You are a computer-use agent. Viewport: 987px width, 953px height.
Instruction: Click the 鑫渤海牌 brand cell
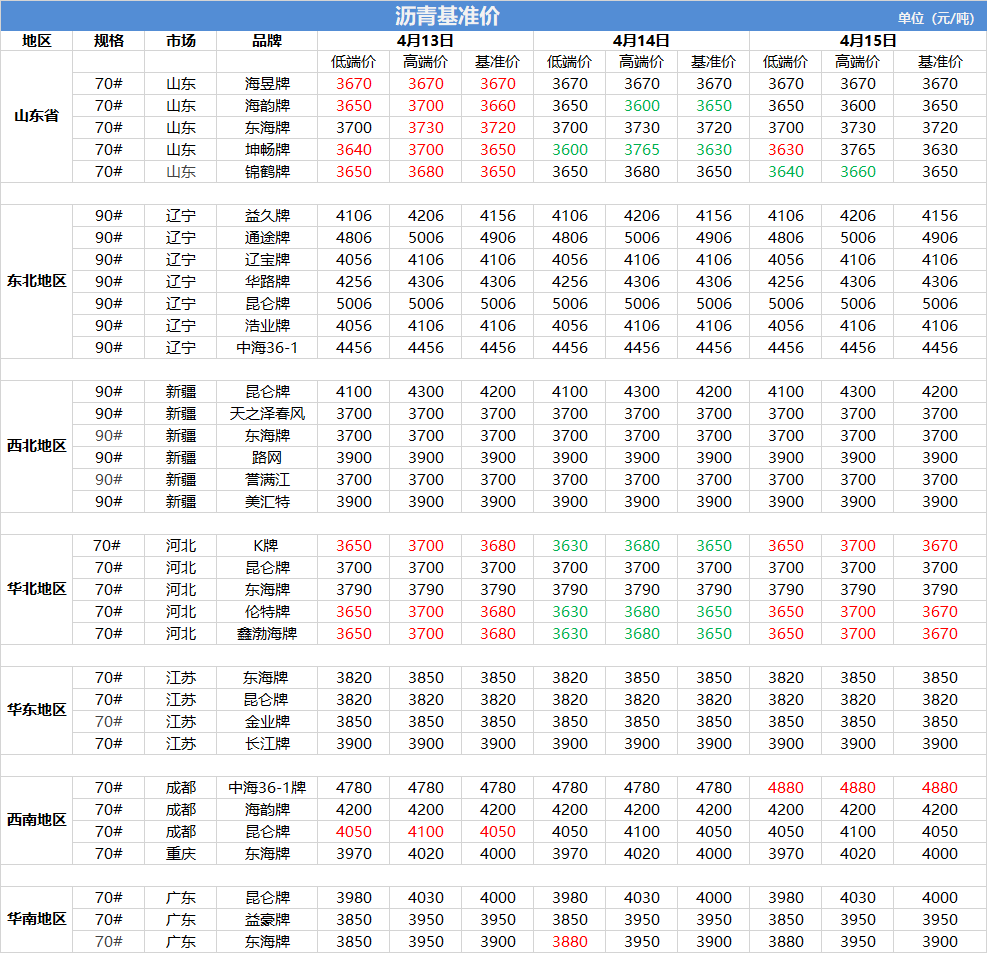point(267,633)
